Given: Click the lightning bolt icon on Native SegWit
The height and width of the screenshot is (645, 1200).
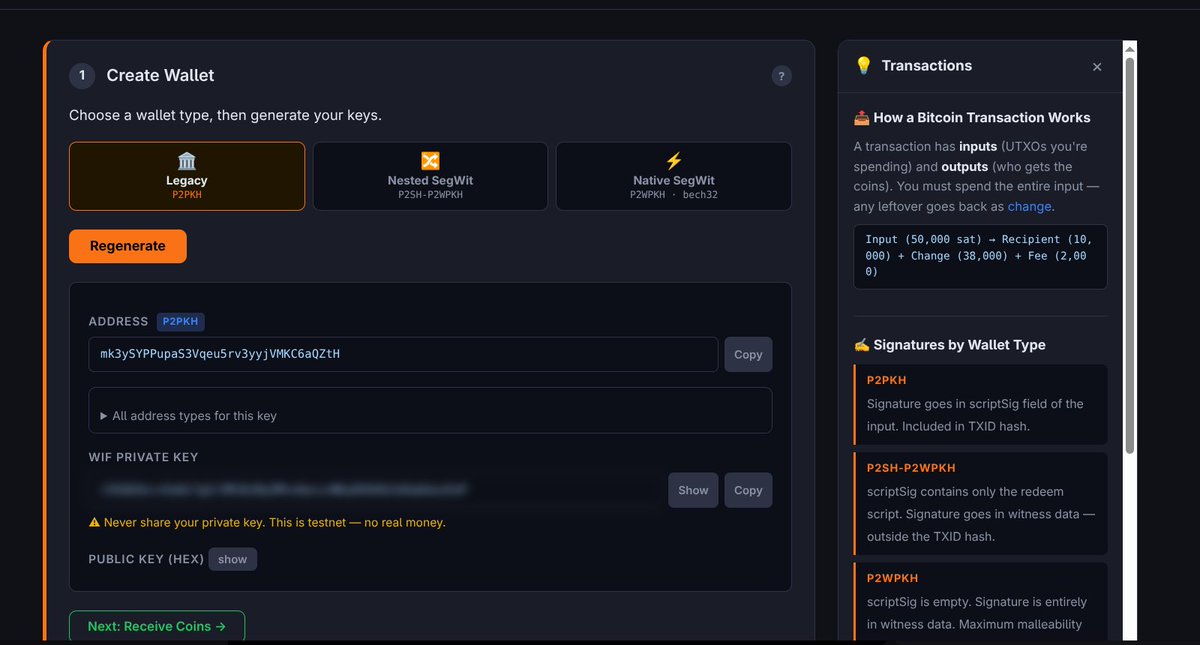Looking at the screenshot, I should (x=673, y=161).
